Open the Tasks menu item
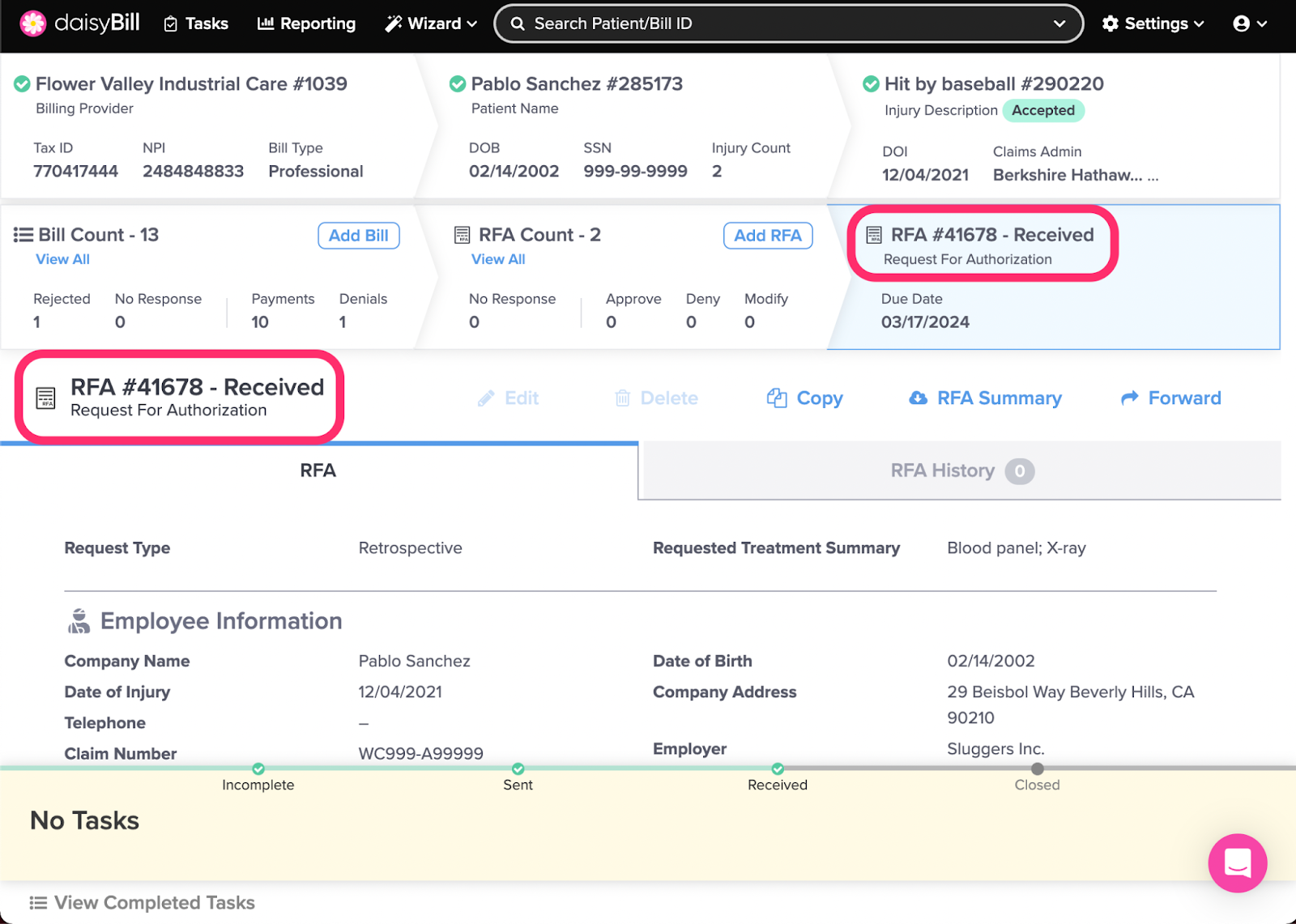 (196, 23)
